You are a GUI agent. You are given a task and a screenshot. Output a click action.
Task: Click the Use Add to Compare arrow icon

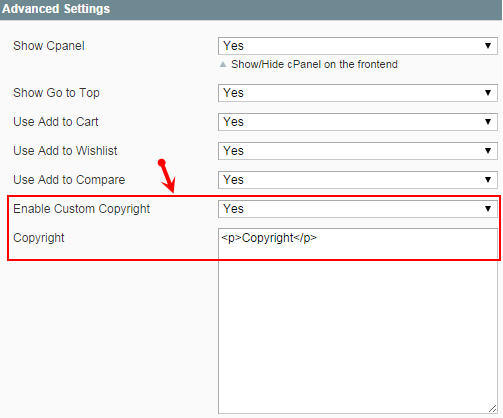coord(488,180)
